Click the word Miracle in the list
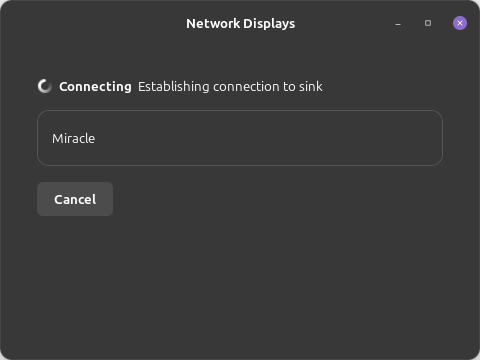 pyautogui.click(x=73, y=139)
